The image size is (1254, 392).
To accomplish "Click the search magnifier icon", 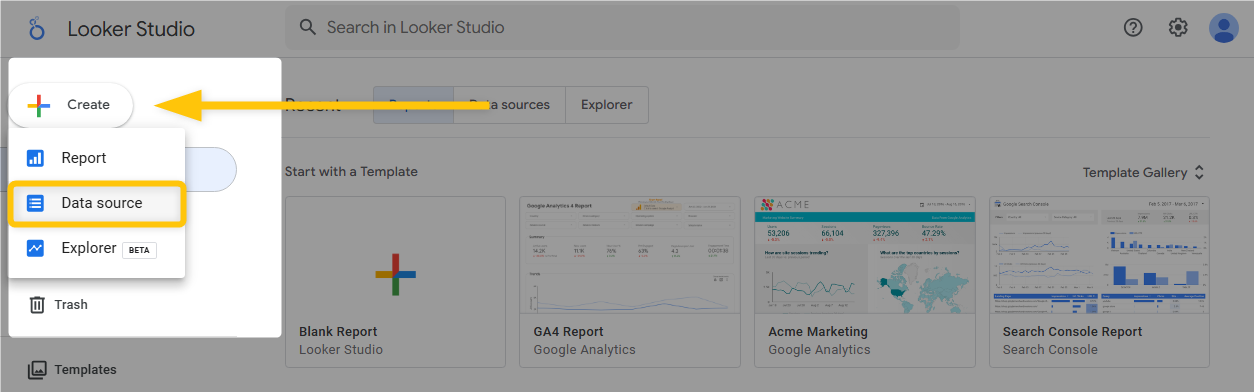I will (x=308, y=28).
